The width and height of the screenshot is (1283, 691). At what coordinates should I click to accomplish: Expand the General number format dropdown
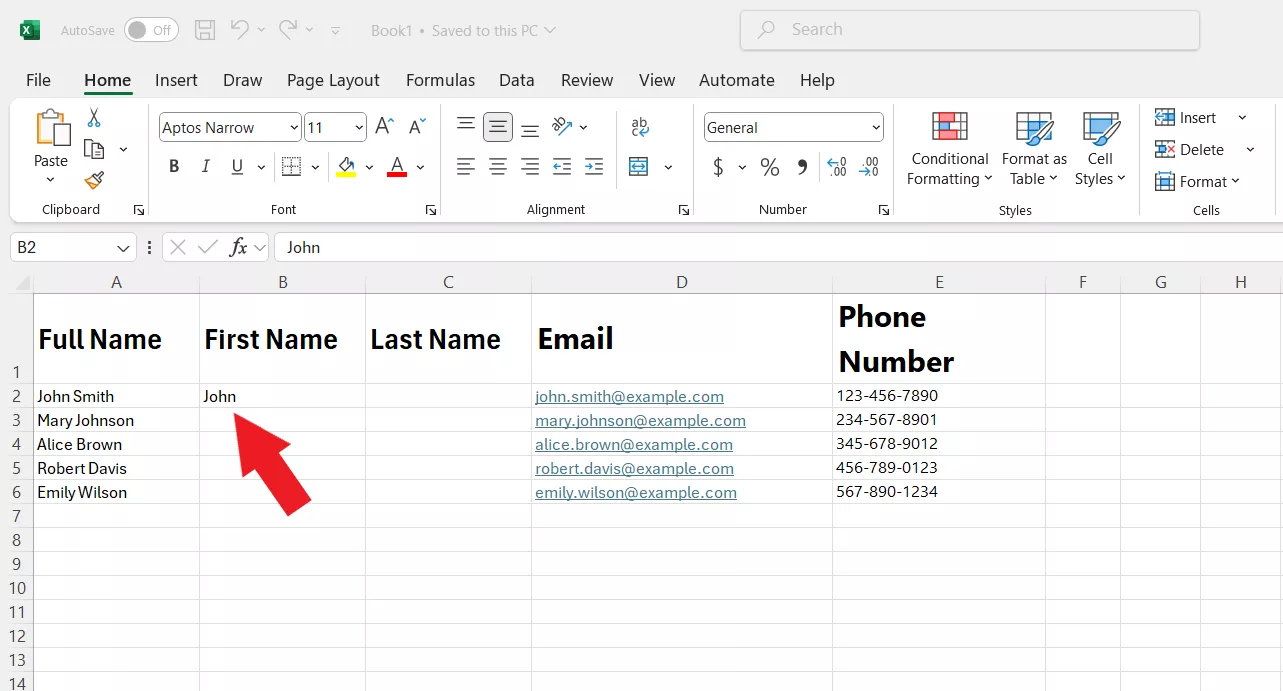[876, 127]
